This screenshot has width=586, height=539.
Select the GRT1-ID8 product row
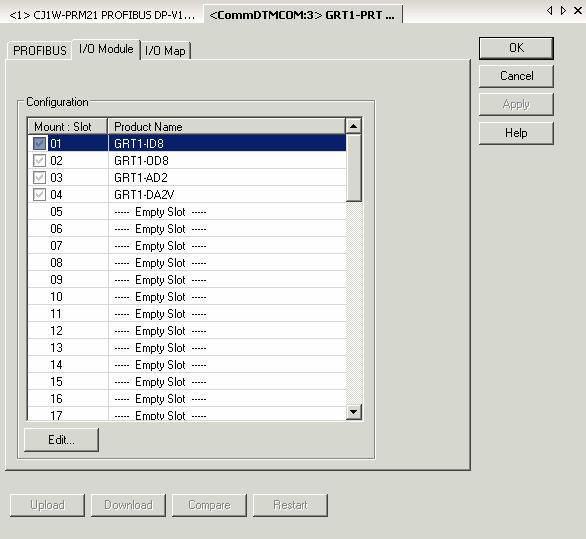tap(187, 144)
